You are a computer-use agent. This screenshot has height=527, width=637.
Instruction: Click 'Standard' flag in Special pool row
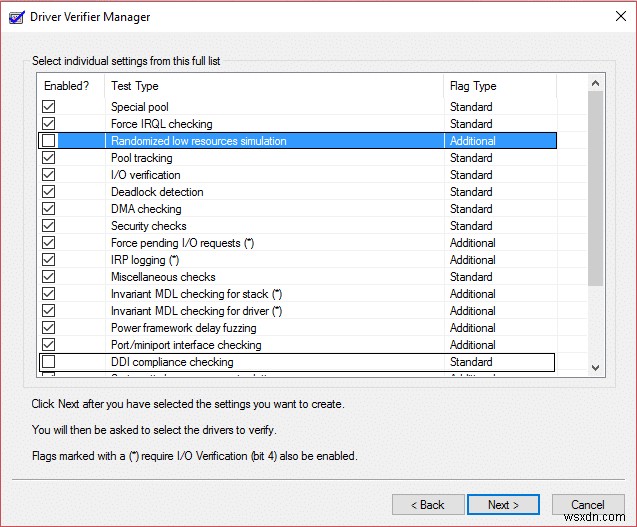[471, 107]
